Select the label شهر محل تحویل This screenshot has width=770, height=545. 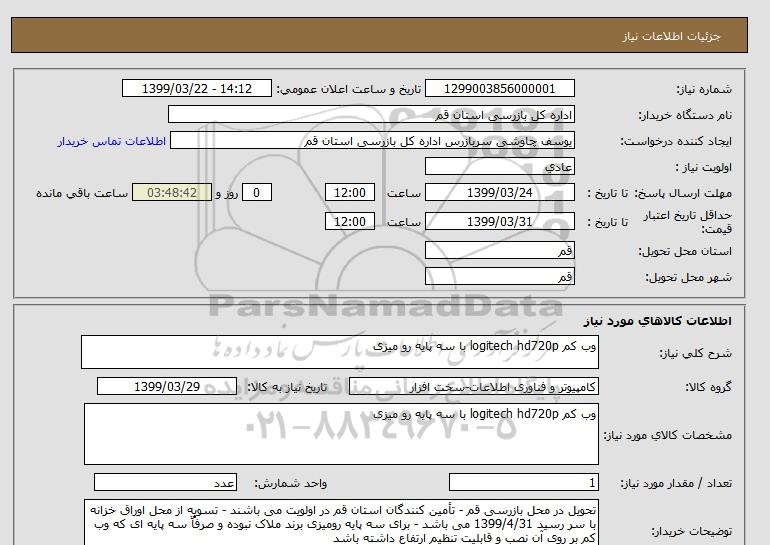coord(688,277)
